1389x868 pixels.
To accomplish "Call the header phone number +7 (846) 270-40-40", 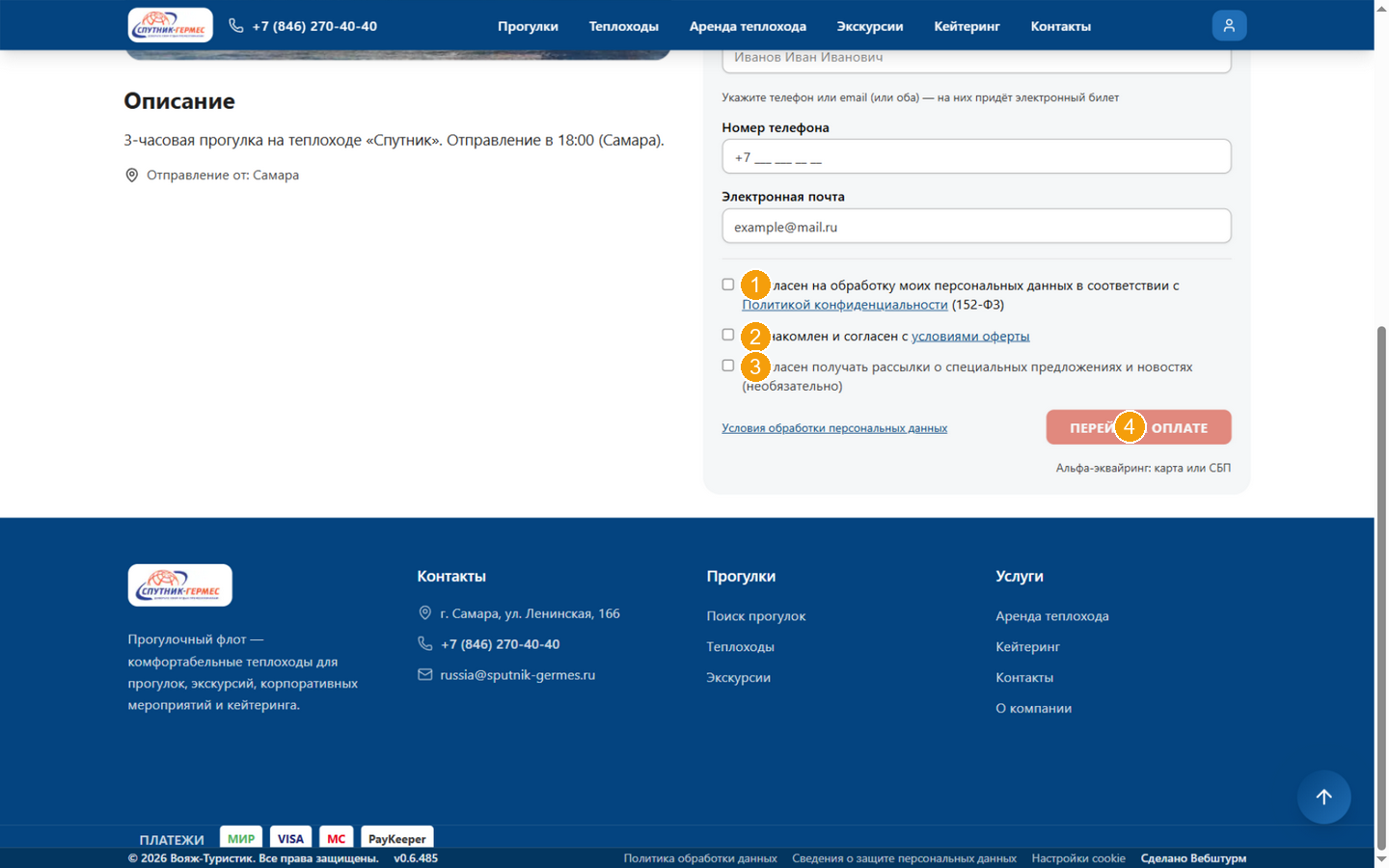I will [303, 26].
